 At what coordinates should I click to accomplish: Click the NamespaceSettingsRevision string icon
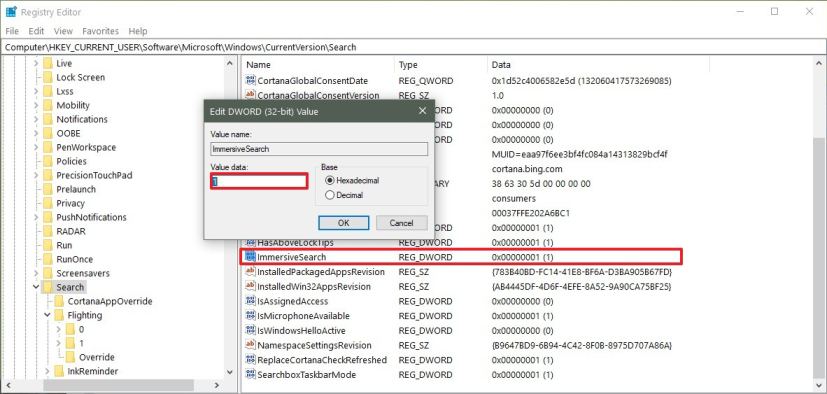click(x=251, y=345)
